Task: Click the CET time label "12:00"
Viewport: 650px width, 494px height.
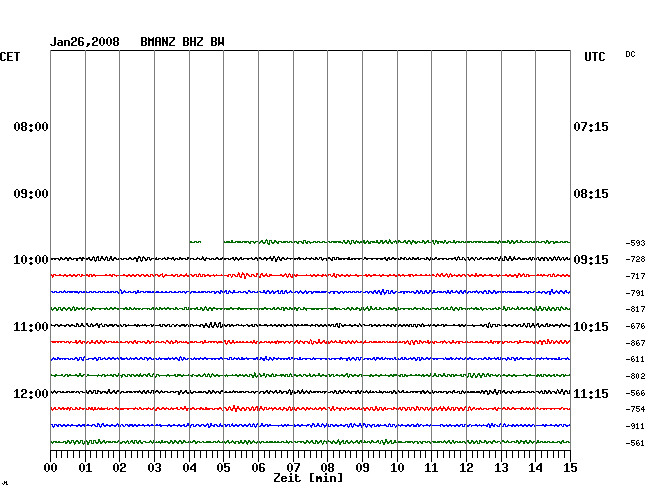Action: (31, 394)
